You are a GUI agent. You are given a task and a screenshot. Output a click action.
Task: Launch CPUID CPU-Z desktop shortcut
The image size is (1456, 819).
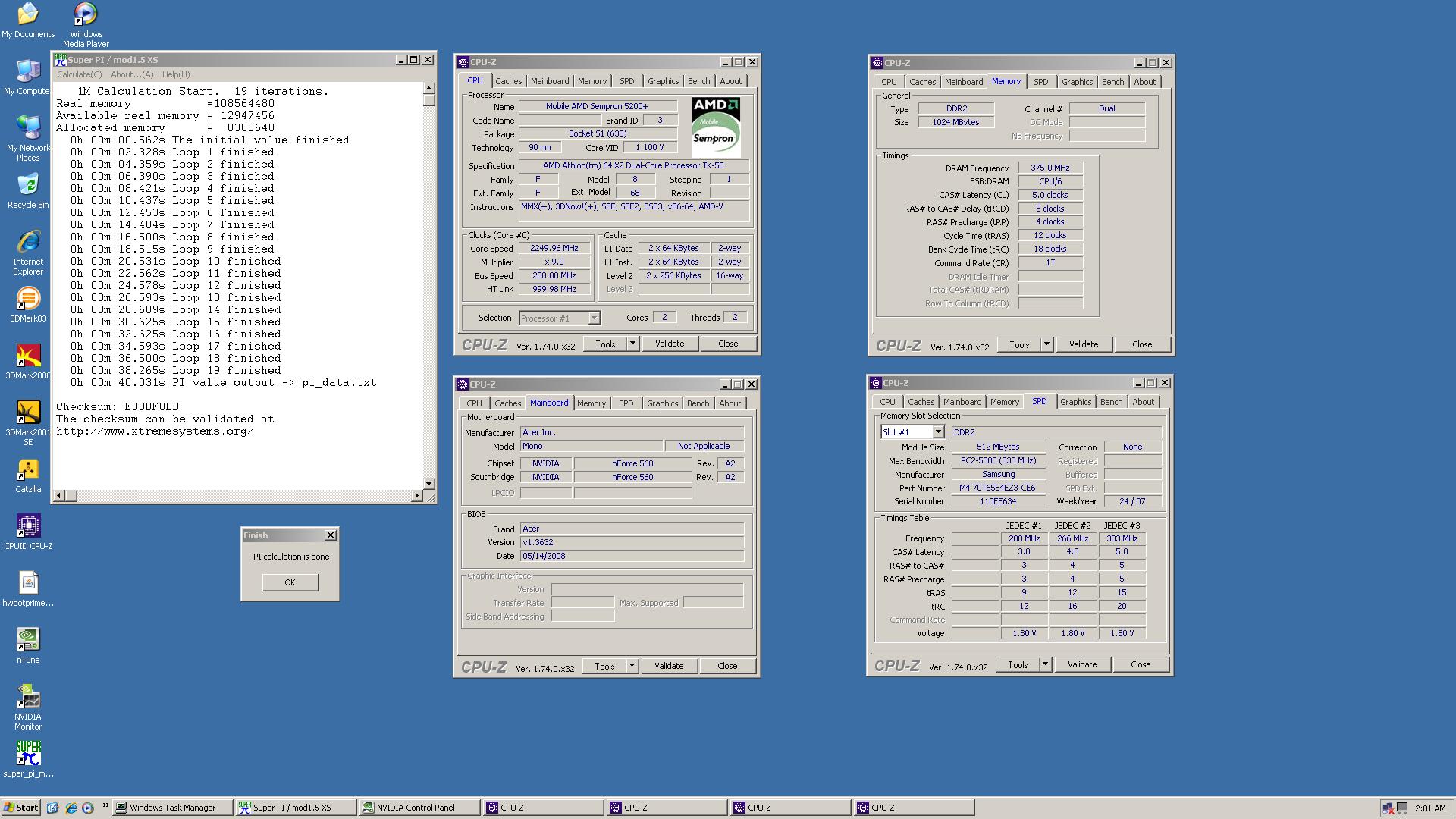click(x=28, y=532)
